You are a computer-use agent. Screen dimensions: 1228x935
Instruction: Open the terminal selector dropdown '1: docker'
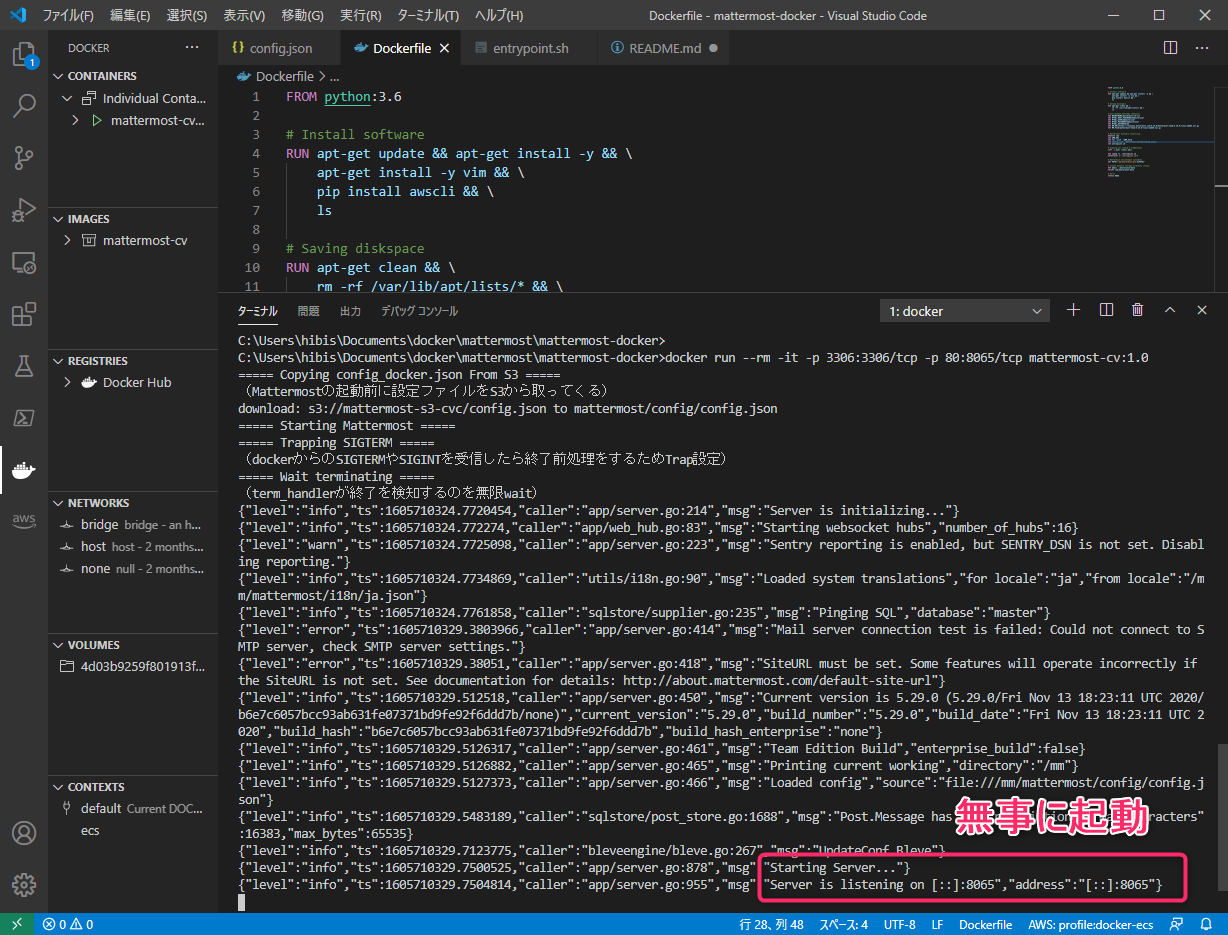click(965, 311)
